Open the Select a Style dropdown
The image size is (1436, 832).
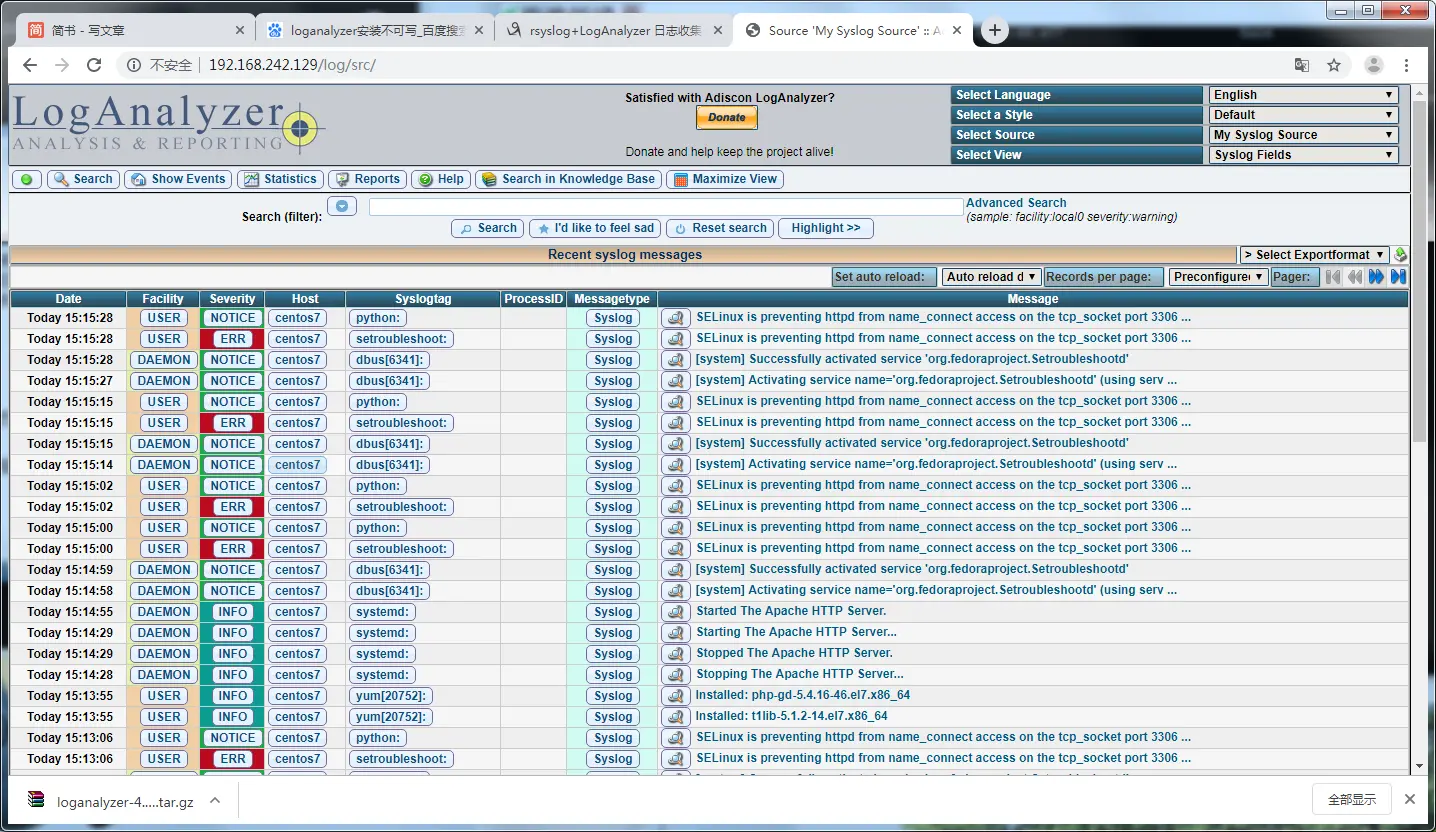[1304, 115]
